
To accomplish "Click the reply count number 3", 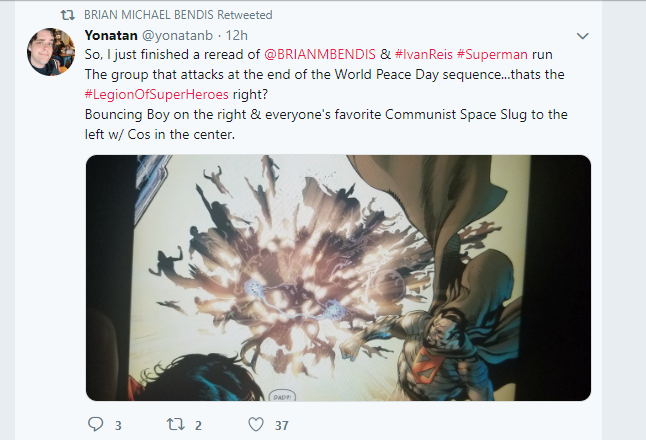I will click(x=118, y=426).
